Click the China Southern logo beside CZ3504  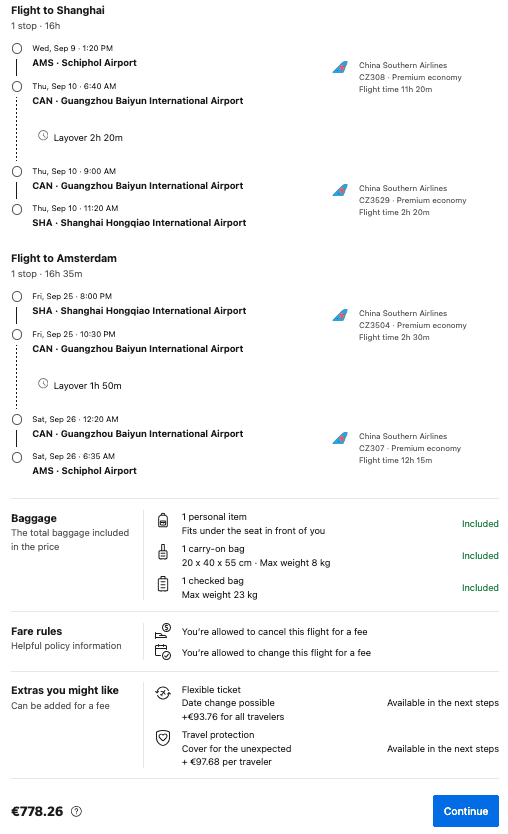click(x=340, y=315)
